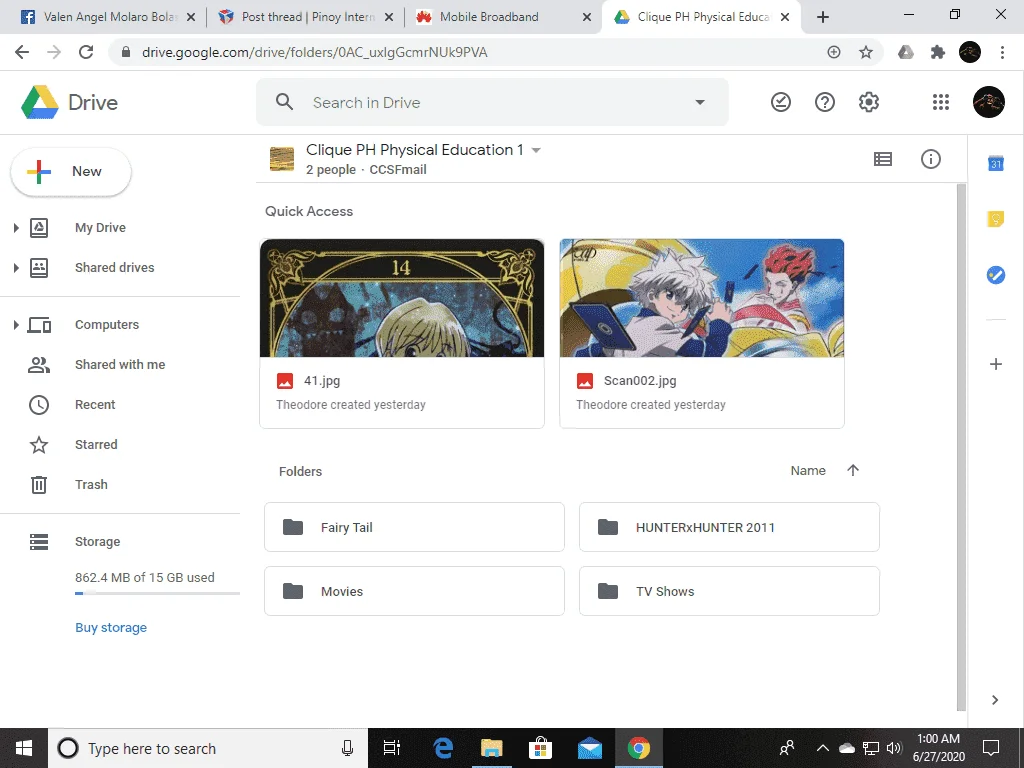
Task: Click the install add icon in the address bar
Action: point(834,52)
